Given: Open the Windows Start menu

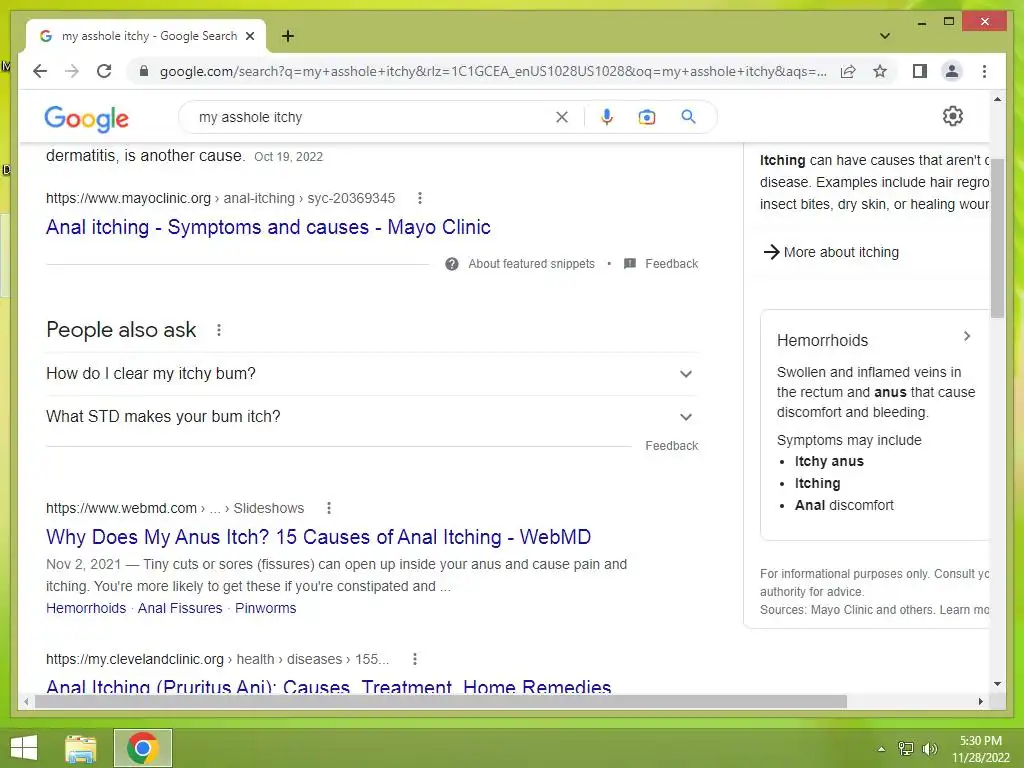Looking at the screenshot, I should click(24, 748).
